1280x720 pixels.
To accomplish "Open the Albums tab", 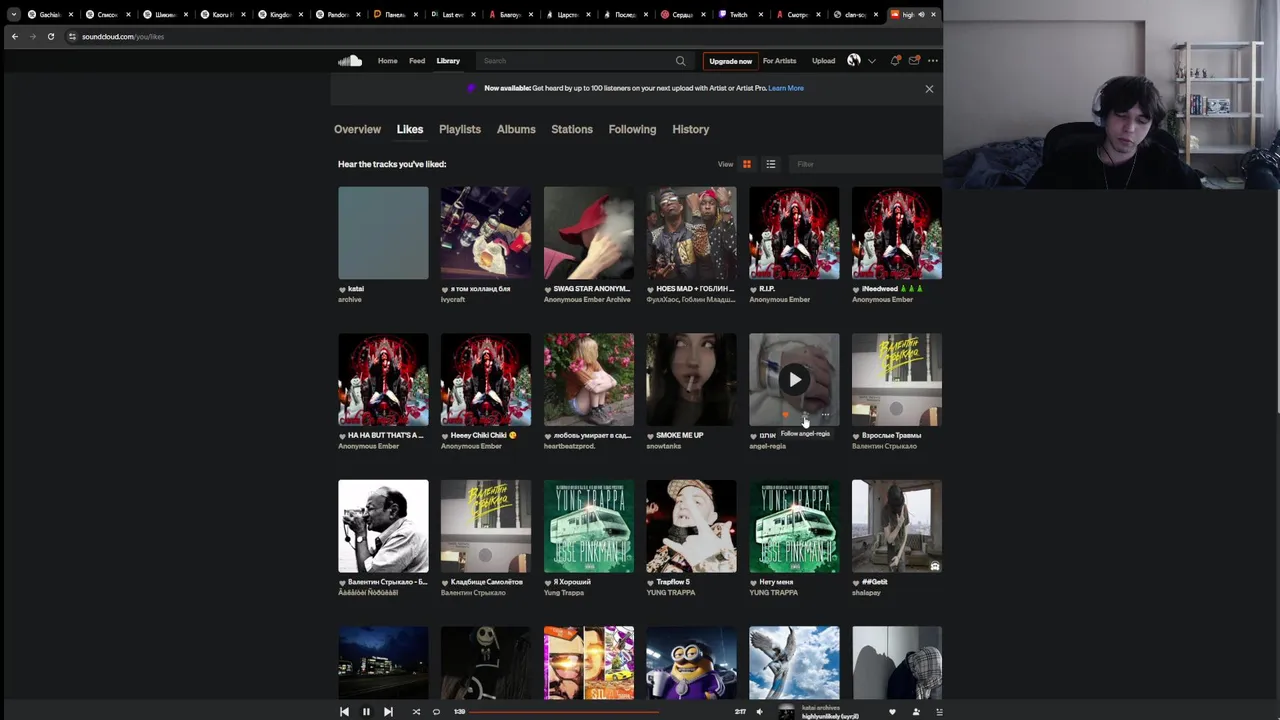I will [516, 129].
